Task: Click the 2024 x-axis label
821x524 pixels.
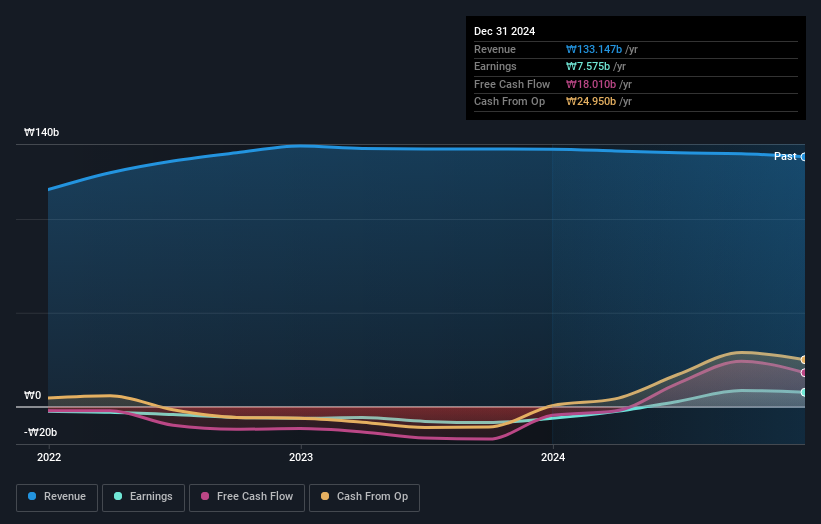Action: (x=553, y=457)
